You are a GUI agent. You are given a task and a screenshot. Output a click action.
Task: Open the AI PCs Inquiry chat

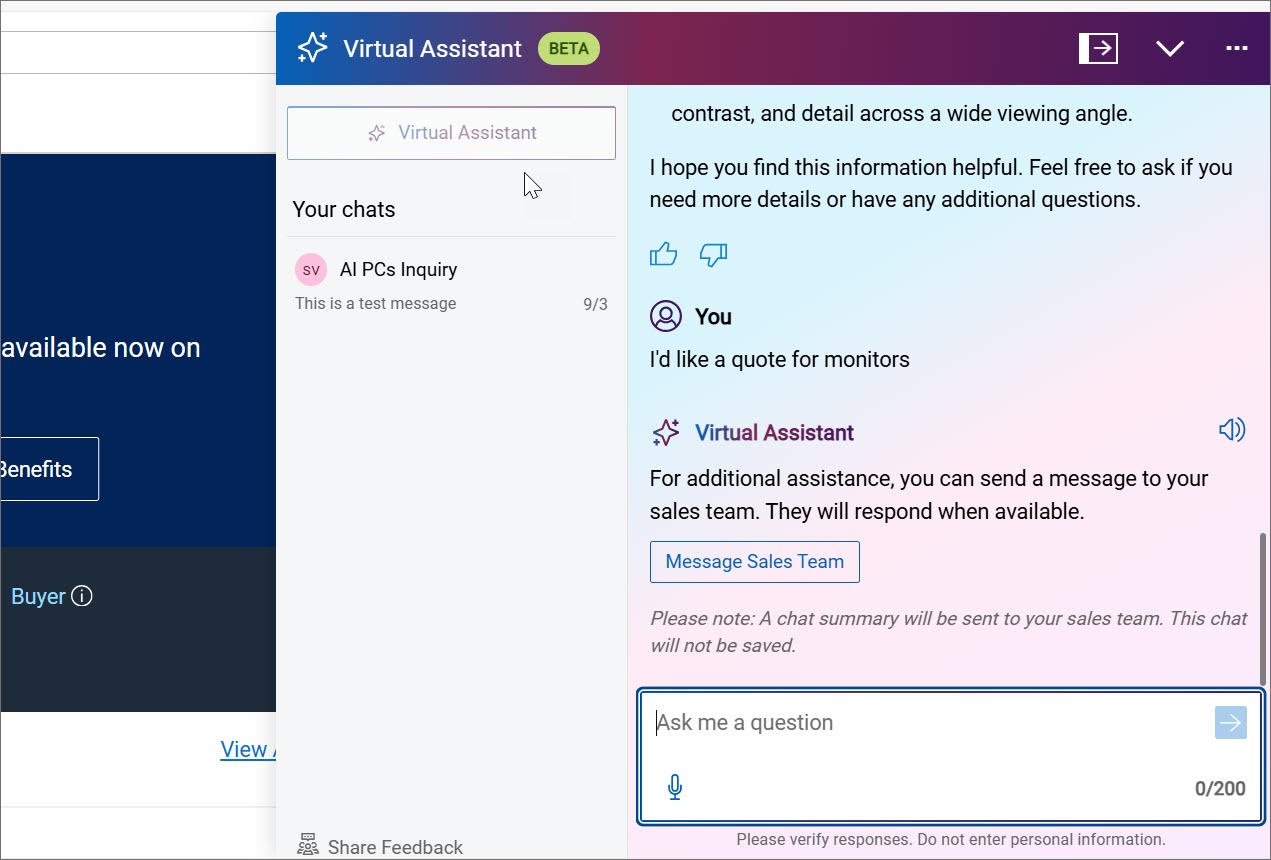(398, 270)
